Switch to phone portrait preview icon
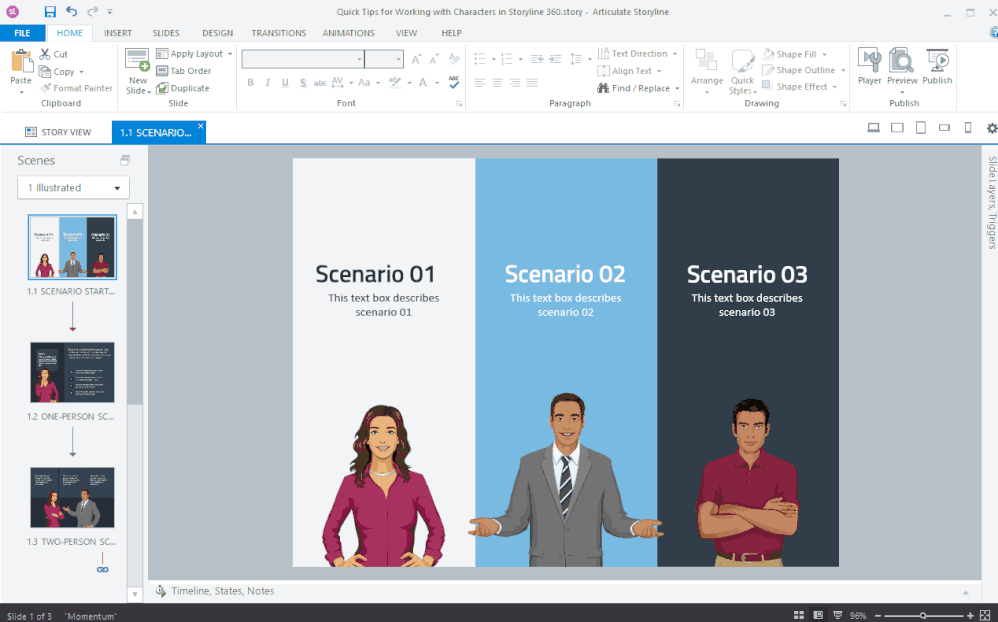 click(967, 128)
